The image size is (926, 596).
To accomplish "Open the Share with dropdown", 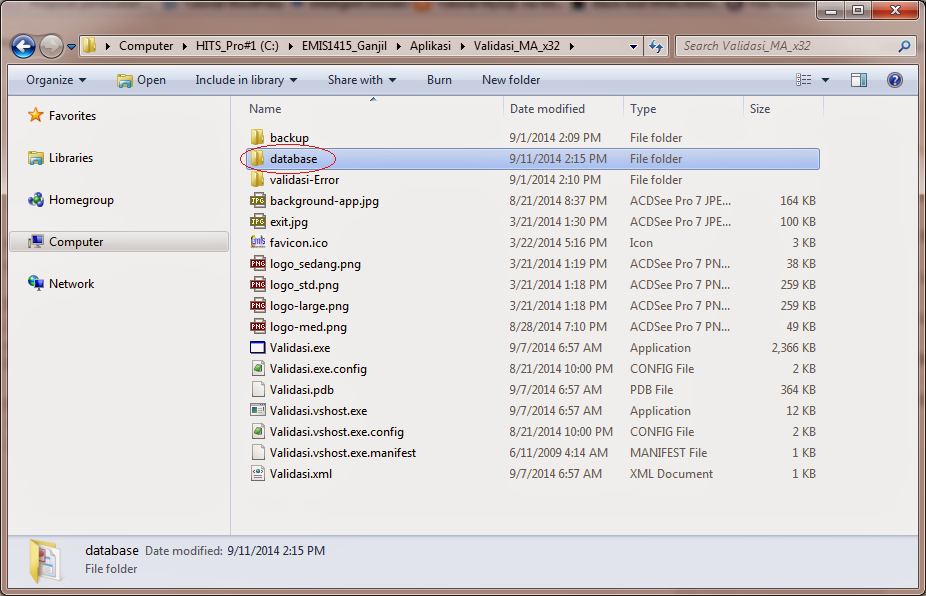I will coord(354,80).
